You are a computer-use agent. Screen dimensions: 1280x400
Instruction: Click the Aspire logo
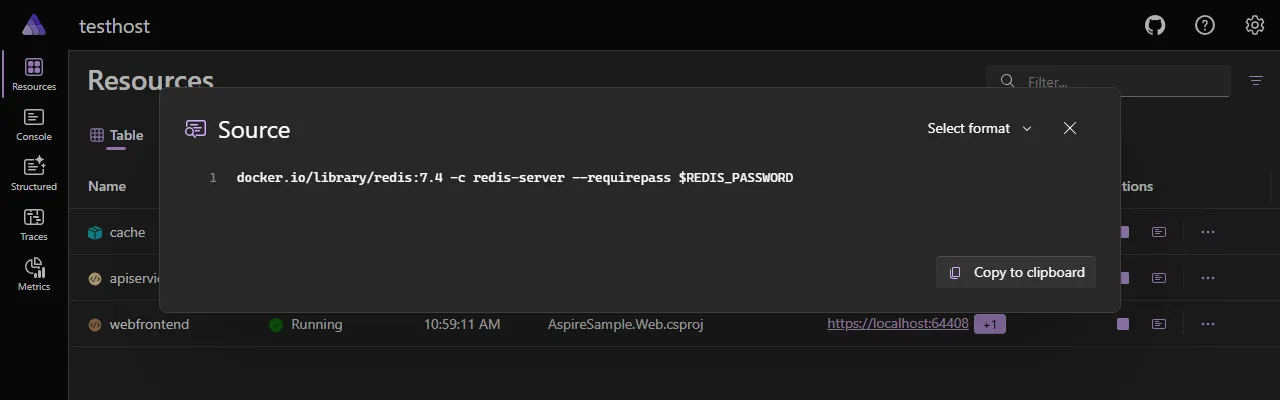[x=34, y=26]
